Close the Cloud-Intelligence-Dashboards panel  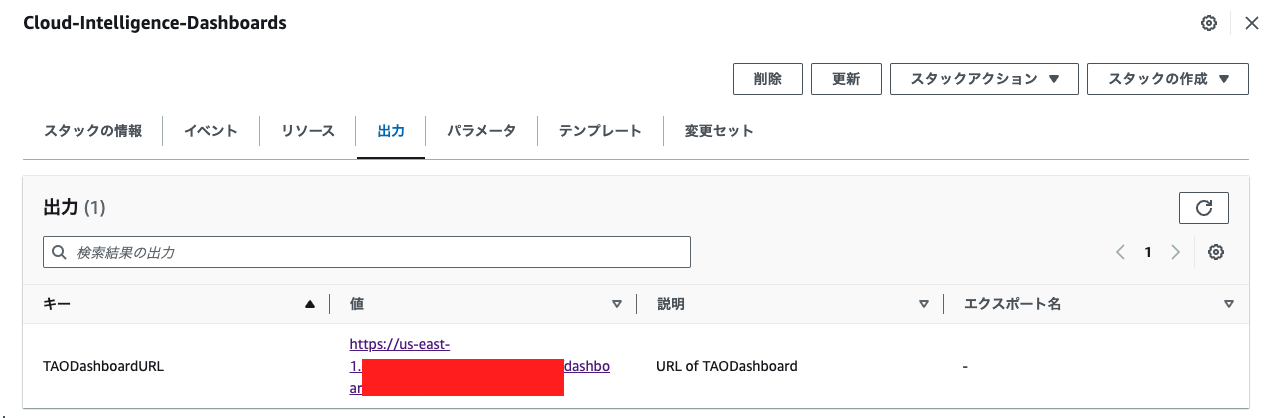pyautogui.click(x=1251, y=23)
